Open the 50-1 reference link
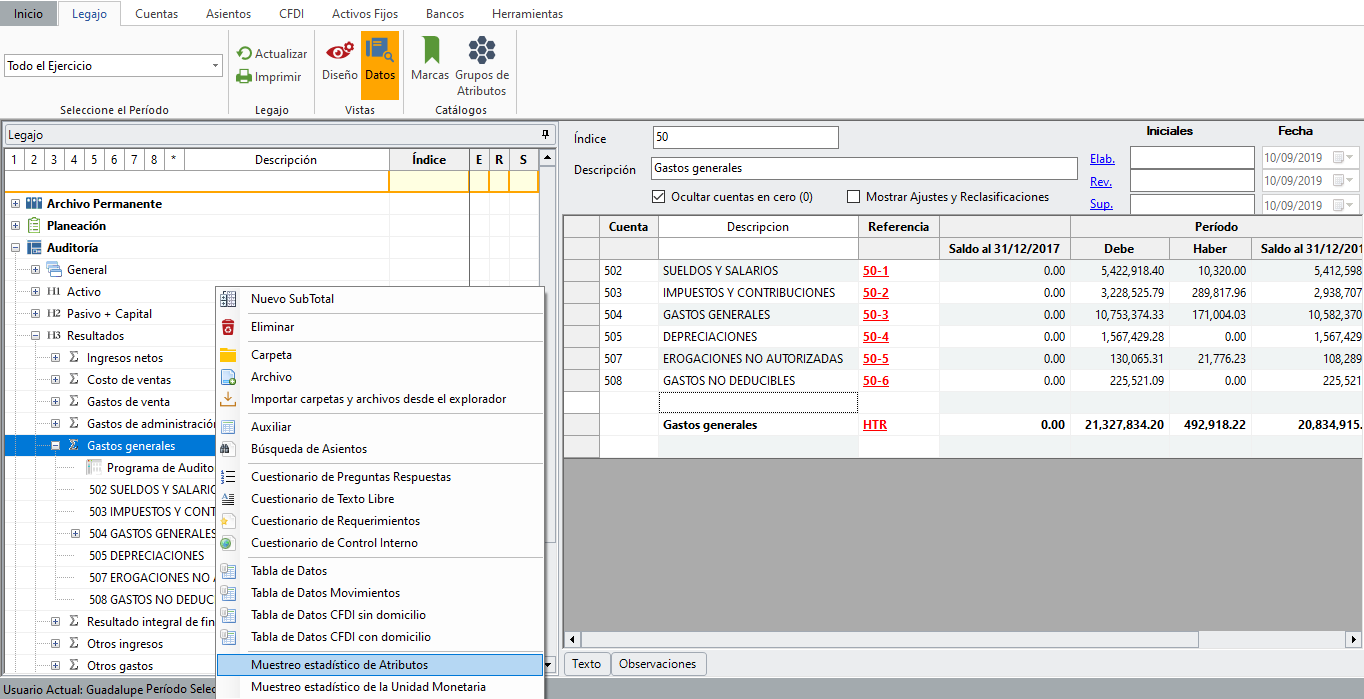Screen dimensions: 1364x699 [x=875, y=271]
